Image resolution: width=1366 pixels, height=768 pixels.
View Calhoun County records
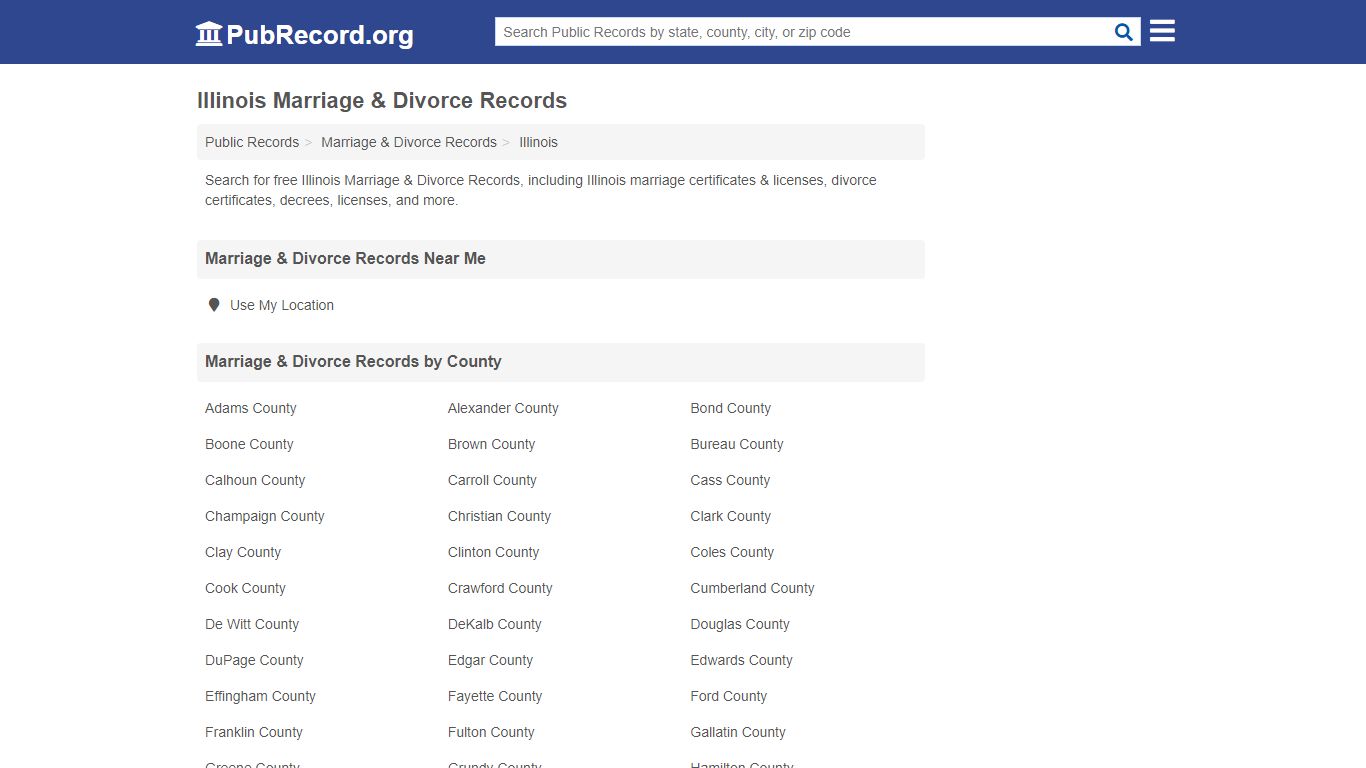tap(255, 480)
